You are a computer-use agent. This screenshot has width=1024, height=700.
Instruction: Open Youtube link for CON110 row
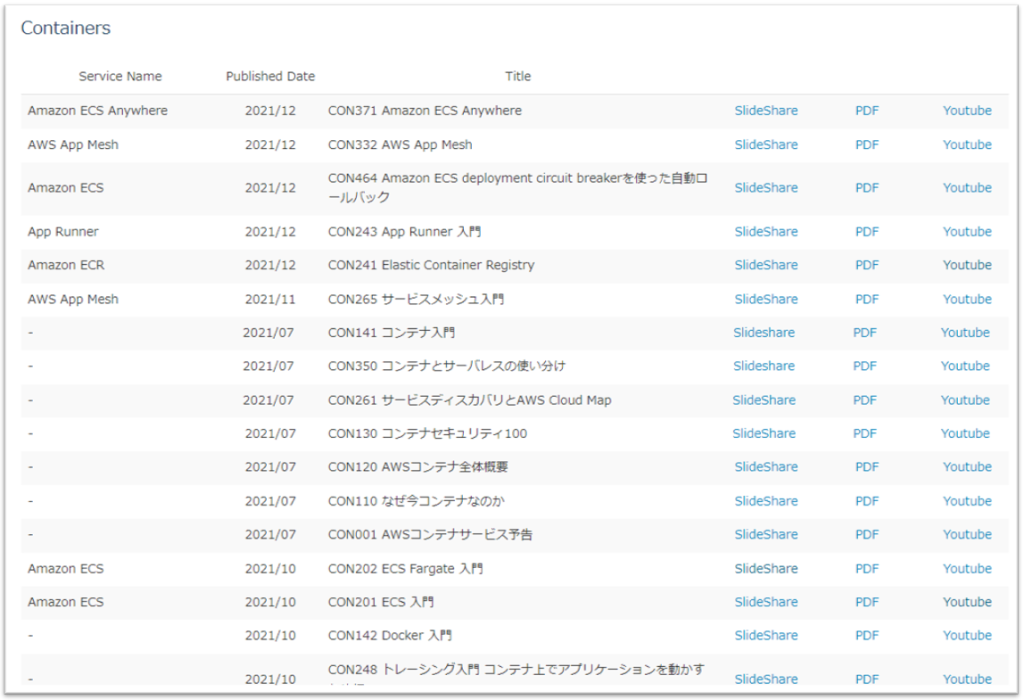click(967, 501)
